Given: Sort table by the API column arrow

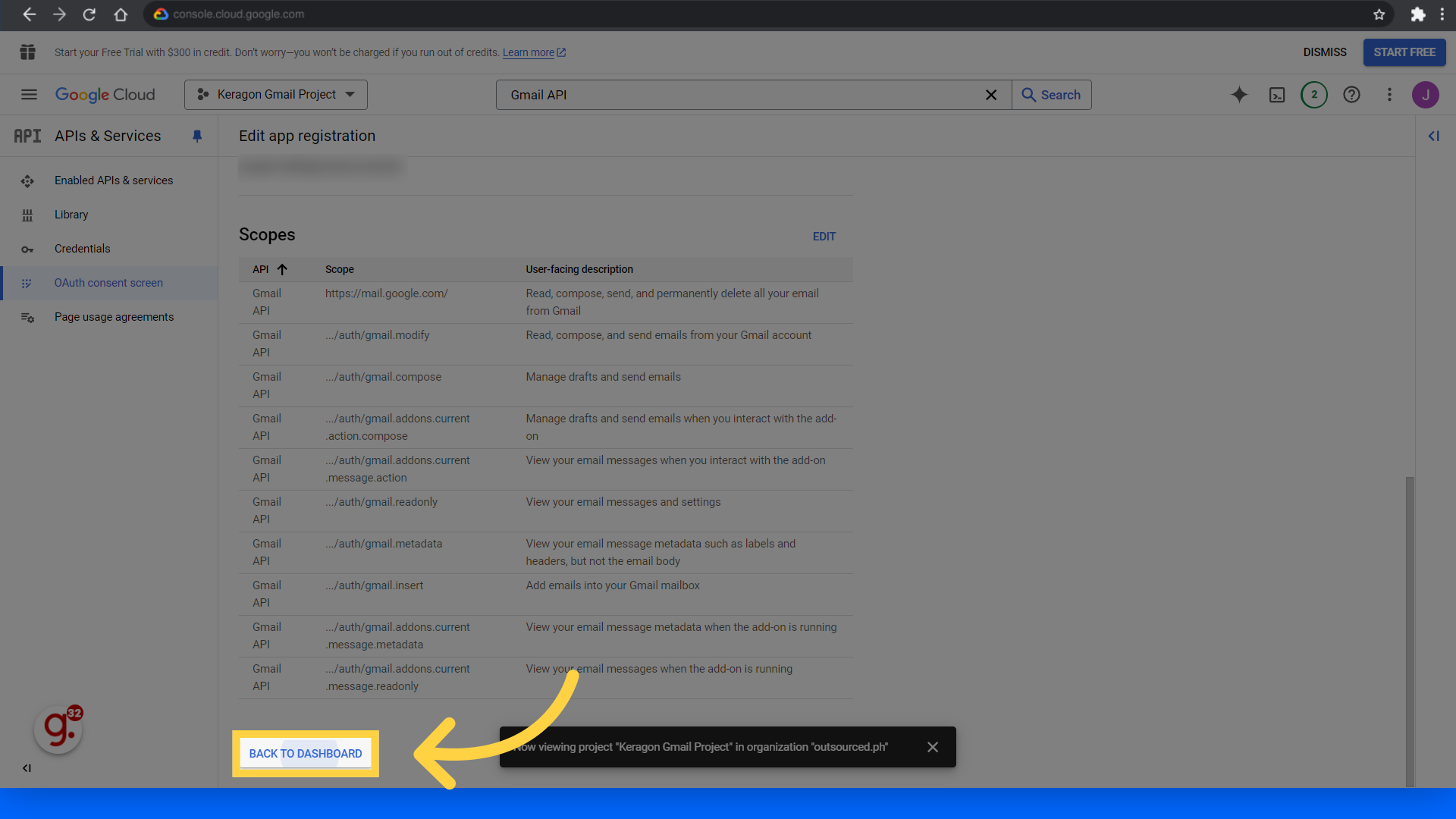Looking at the screenshot, I should point(282,269).
